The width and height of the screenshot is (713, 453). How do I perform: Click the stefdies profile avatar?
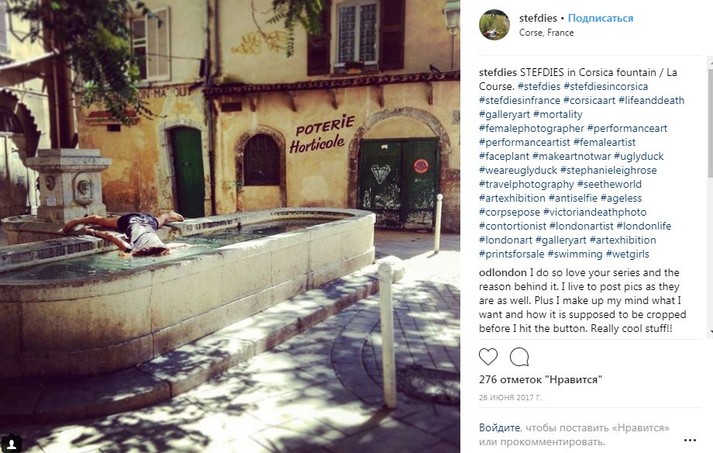(x=494, y=25)
